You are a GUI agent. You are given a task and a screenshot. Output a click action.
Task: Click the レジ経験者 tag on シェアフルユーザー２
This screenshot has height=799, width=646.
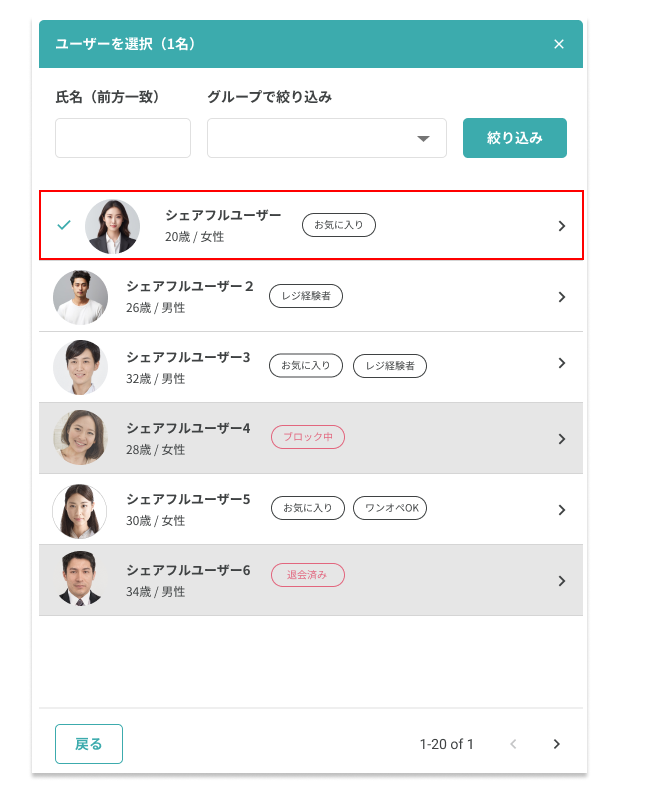[305, 295]
